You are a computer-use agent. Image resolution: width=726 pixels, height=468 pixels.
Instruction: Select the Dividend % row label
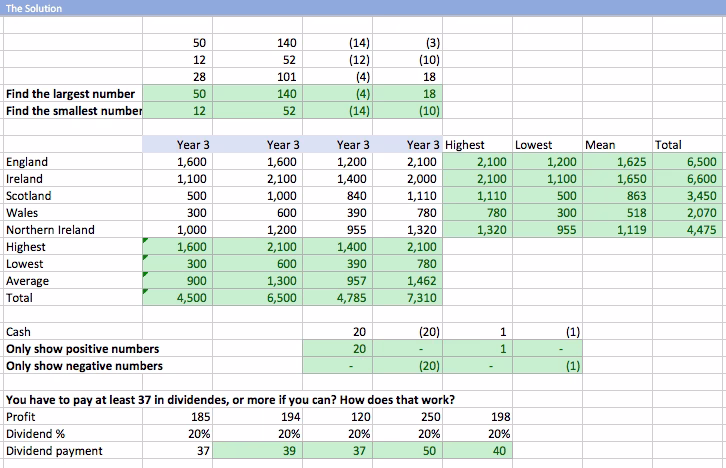(x=35, y=434)
